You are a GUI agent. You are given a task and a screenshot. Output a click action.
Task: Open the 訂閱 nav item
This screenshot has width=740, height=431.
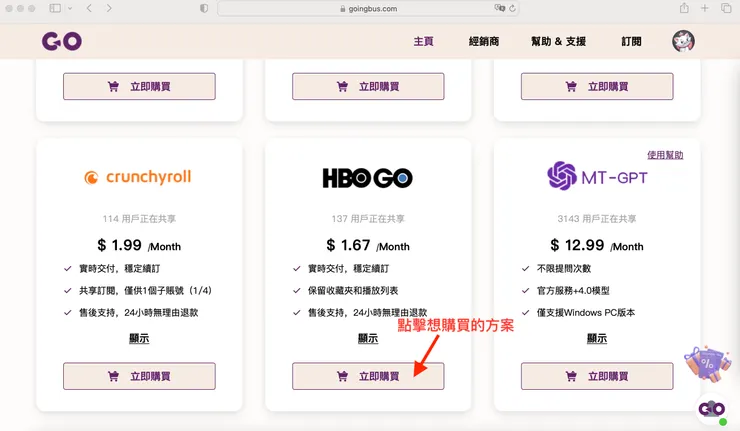(x=631, y=42)
